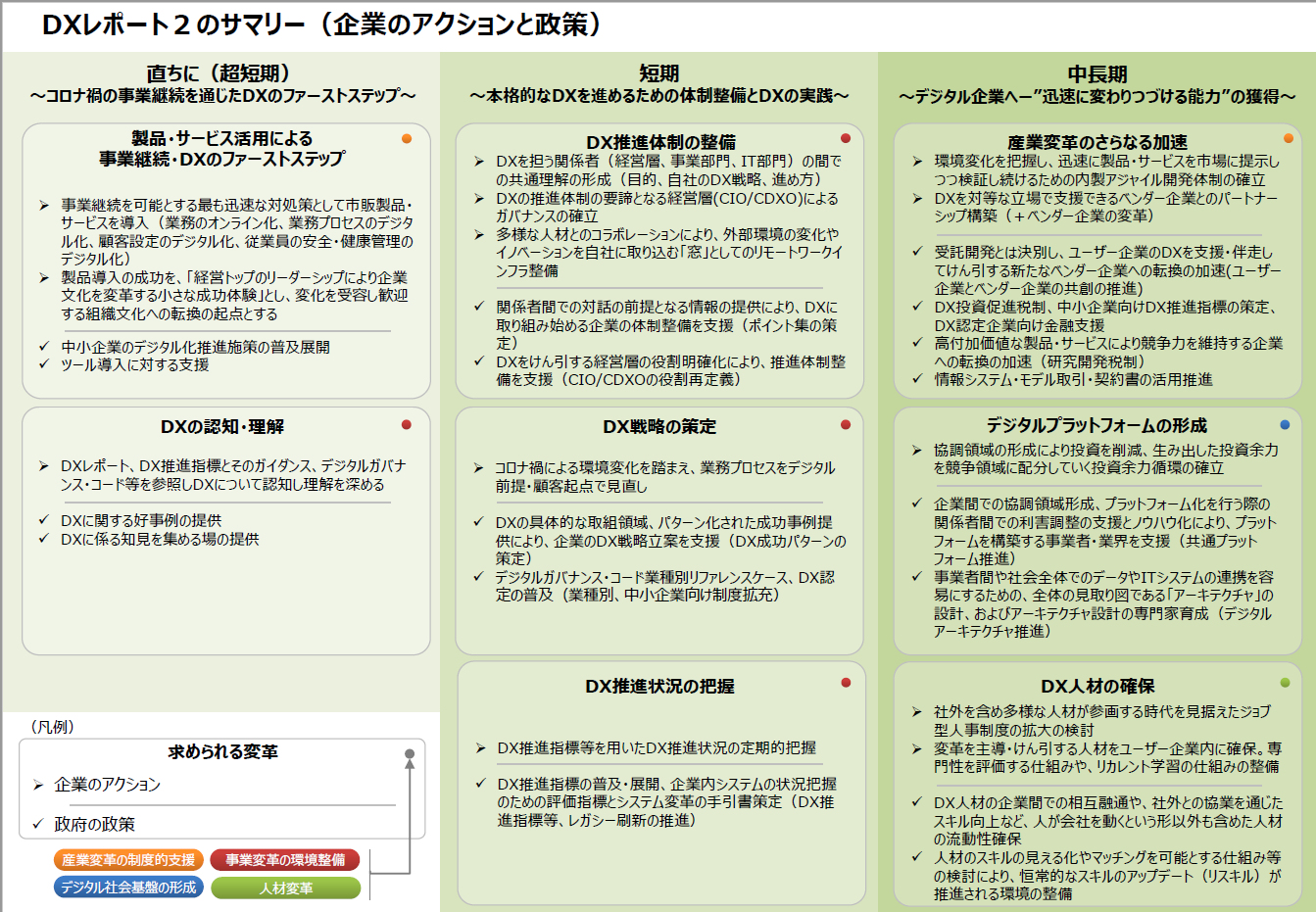Click the blue dot on デジタルプラットフォームの形成 card
1316x912 pixels.
[x=1286, y=425]
